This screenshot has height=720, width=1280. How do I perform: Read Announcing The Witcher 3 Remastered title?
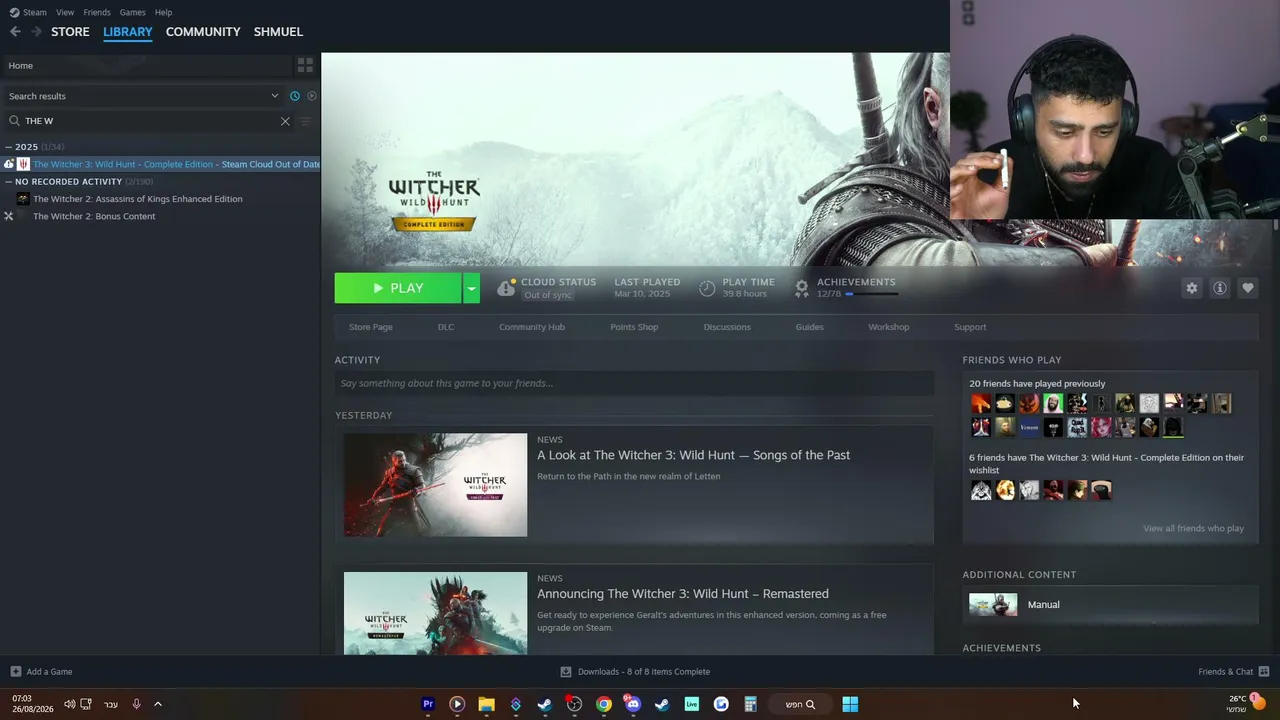tap(683, 594)
